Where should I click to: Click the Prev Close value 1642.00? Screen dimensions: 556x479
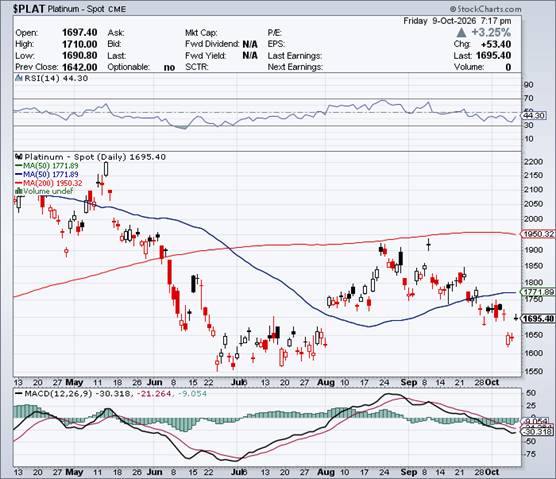point(79,67)
